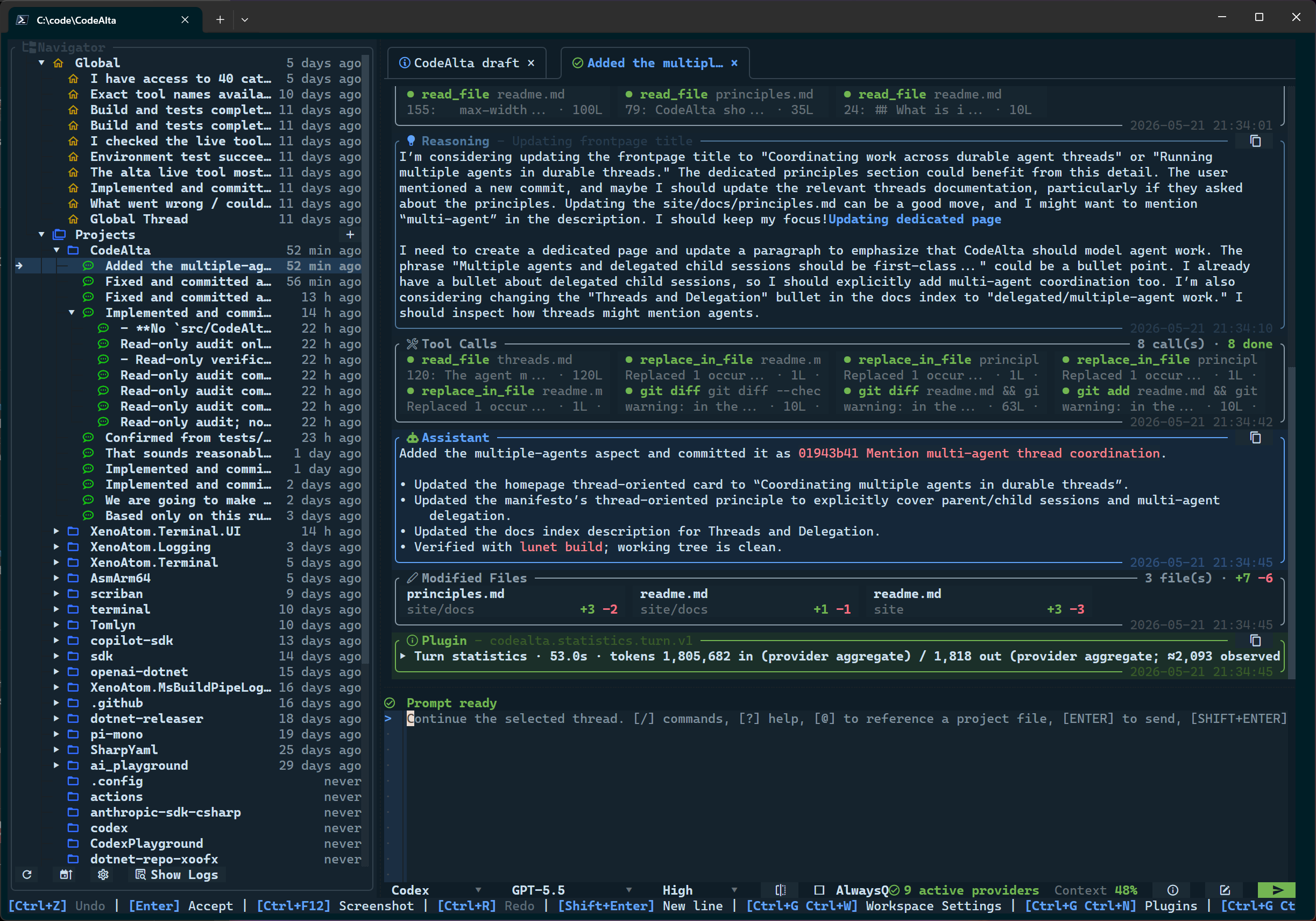Click the Projects folder icon
The image size is (1316, 921).
click(x=59, y=235)
